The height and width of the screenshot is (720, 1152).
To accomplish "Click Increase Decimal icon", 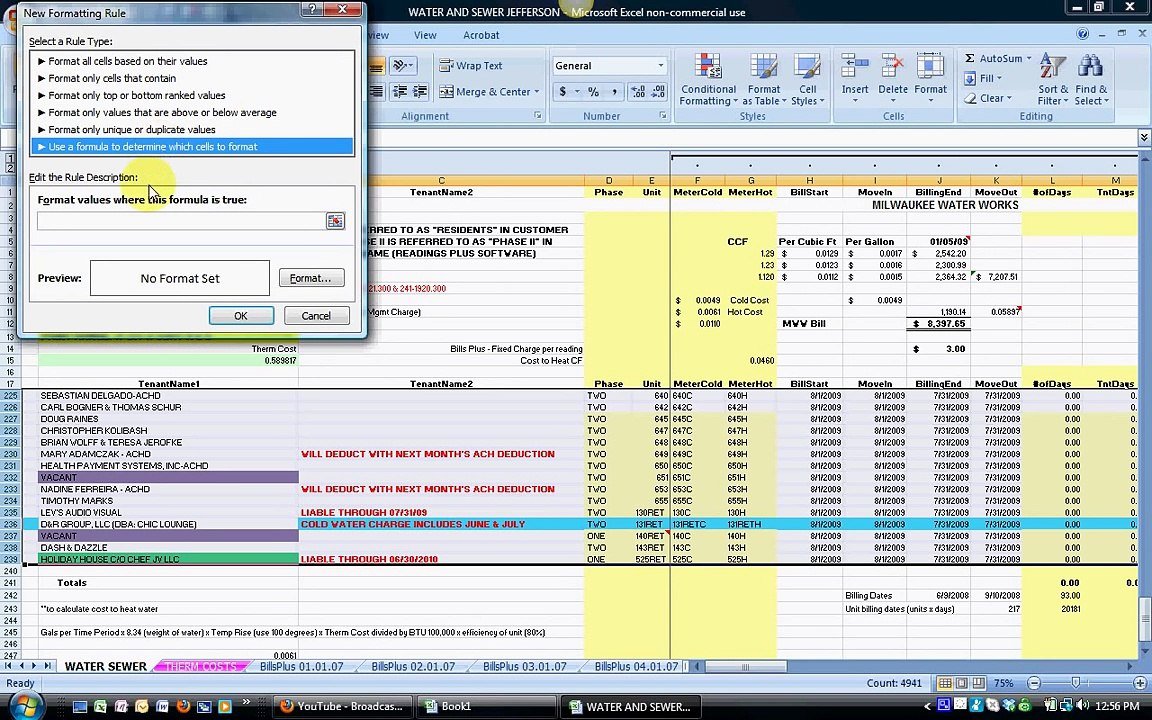I will (638, 92).
